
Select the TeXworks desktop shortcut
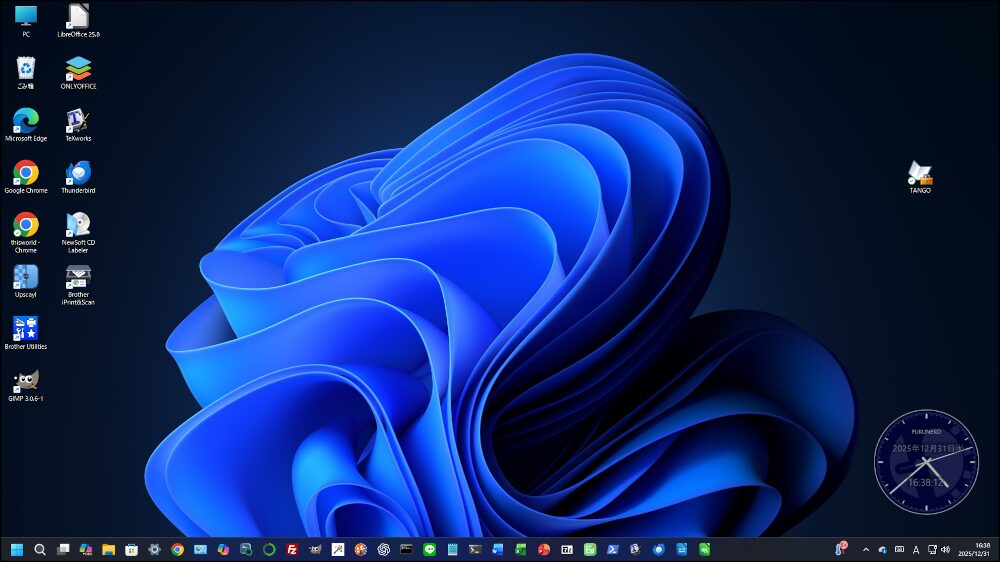(x=78, y=121)
